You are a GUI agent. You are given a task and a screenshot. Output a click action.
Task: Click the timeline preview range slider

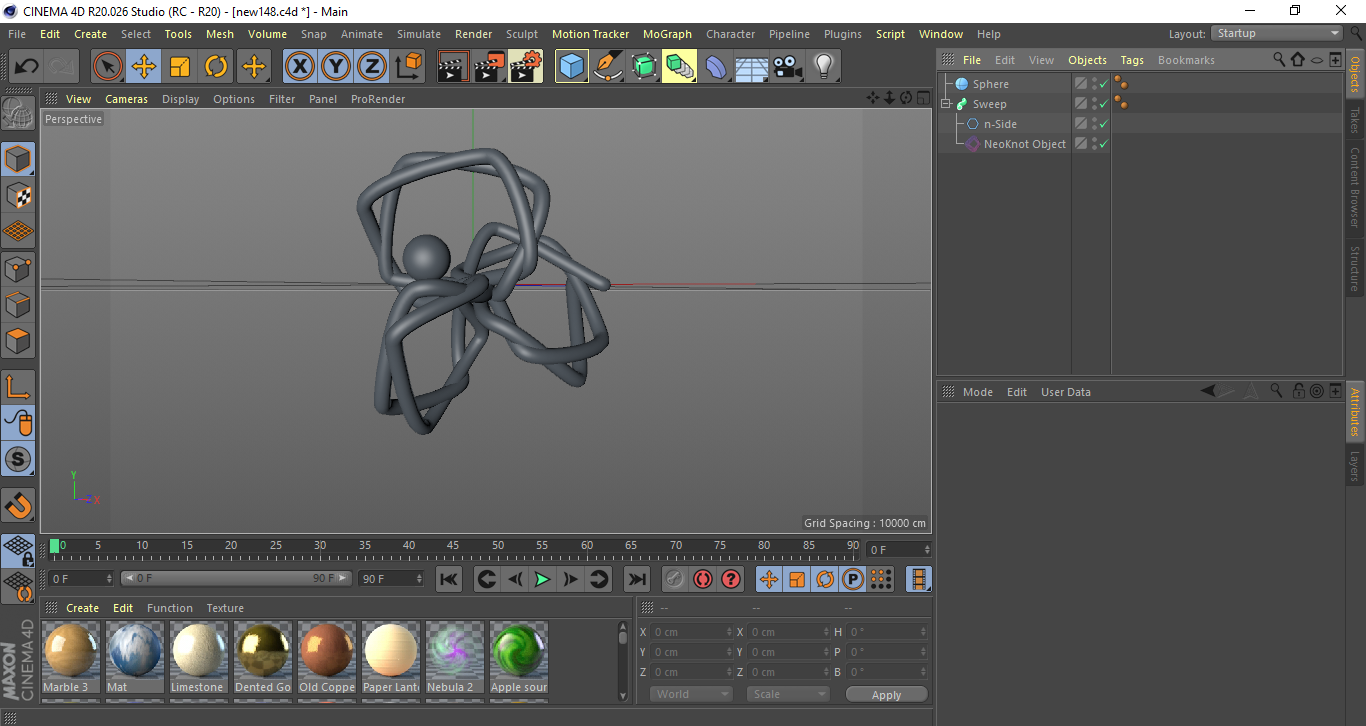click(x=236, y=578)
